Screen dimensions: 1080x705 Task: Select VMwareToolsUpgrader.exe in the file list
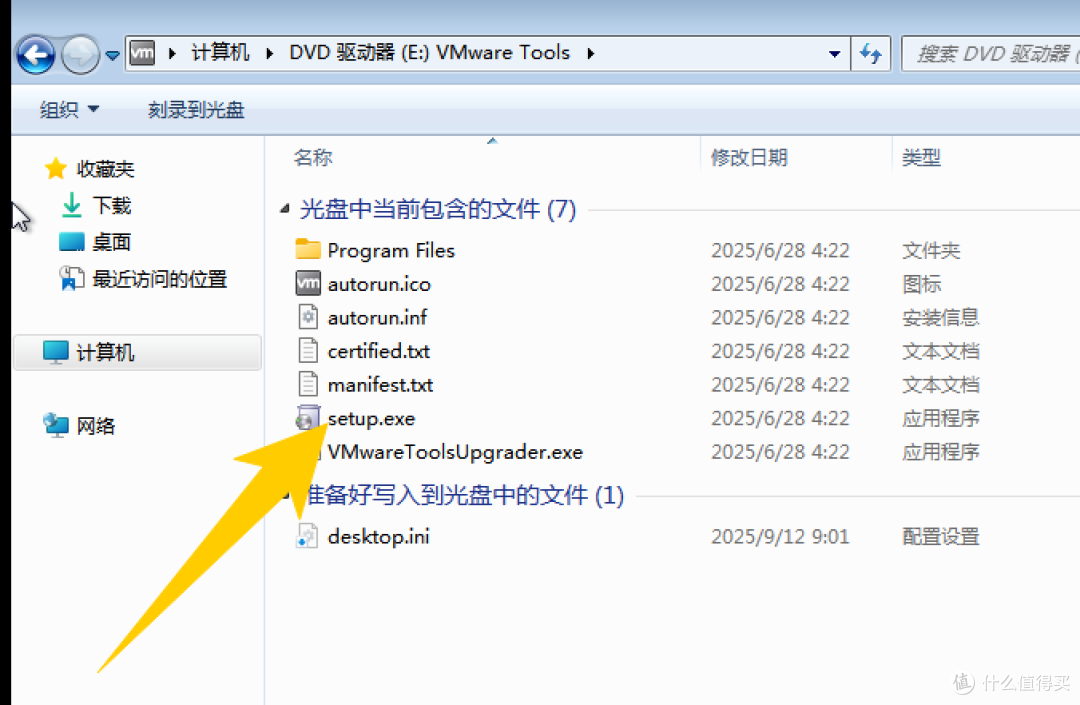(x=455, y=452)
